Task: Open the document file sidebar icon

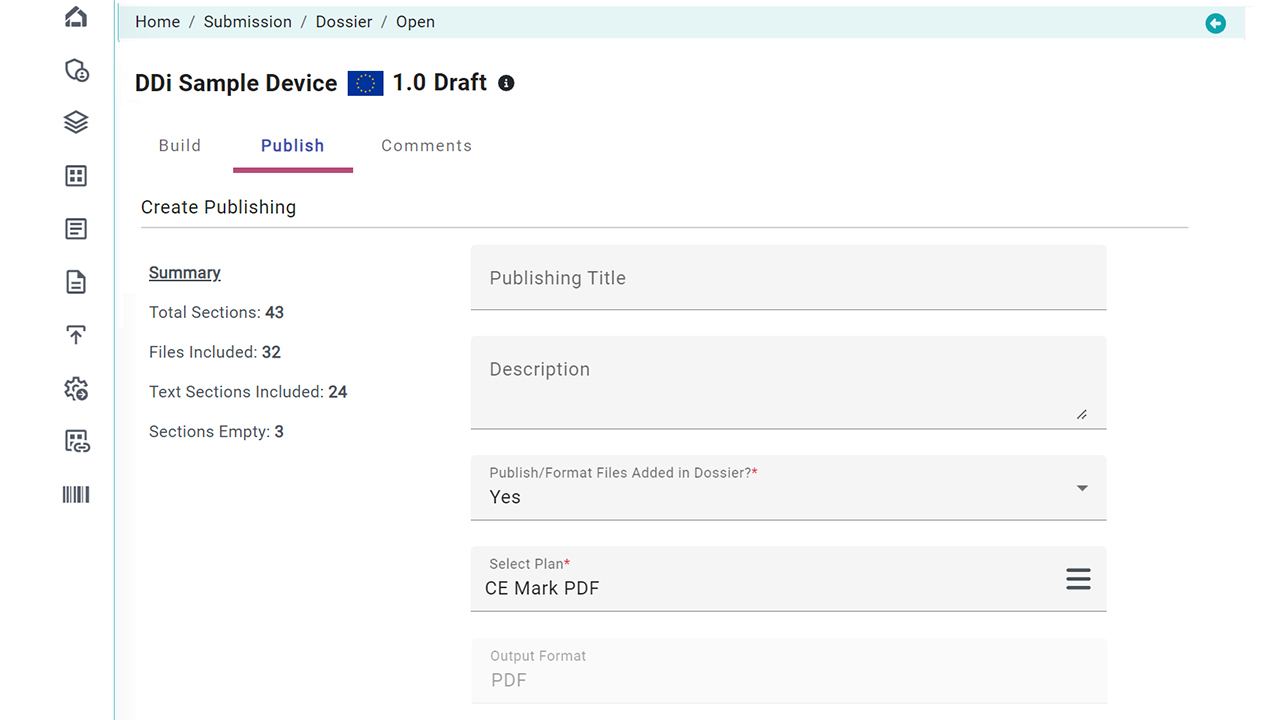Action: click(76, 283)
